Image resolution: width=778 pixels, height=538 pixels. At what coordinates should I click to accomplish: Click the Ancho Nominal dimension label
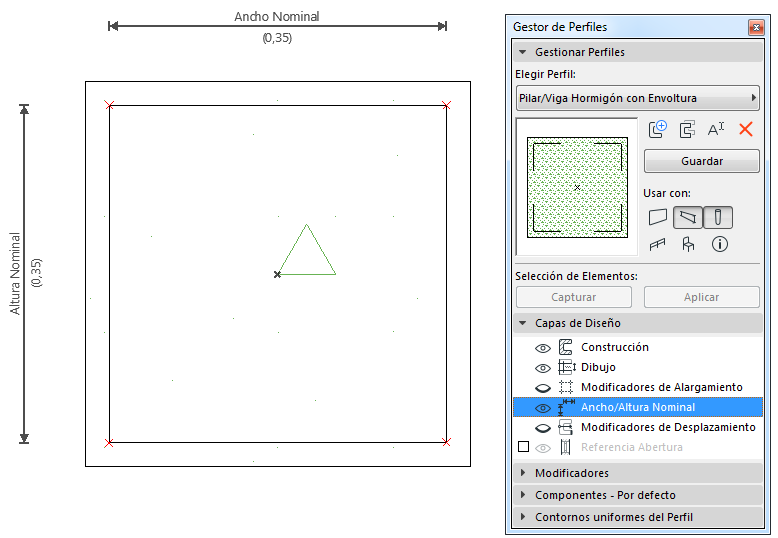(276, 17)
